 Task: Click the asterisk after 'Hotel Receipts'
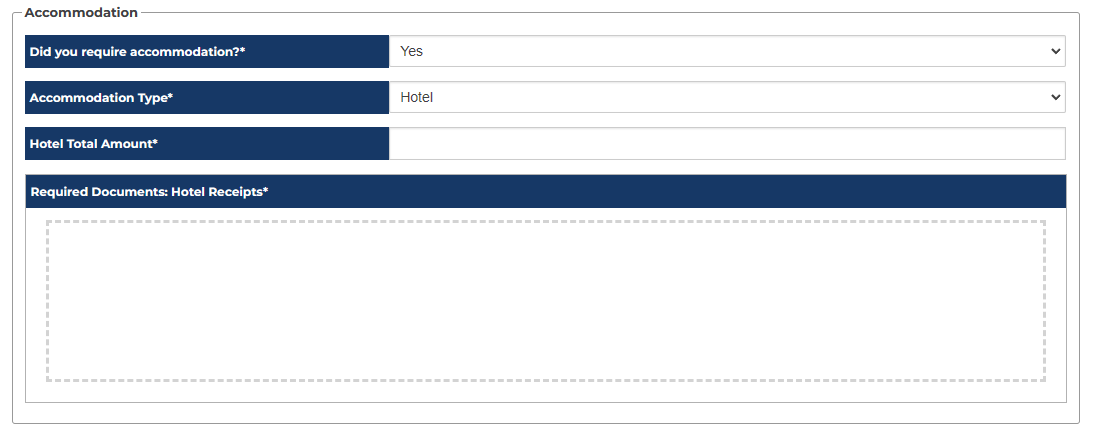pyautogui.click(x=266, y=190)
